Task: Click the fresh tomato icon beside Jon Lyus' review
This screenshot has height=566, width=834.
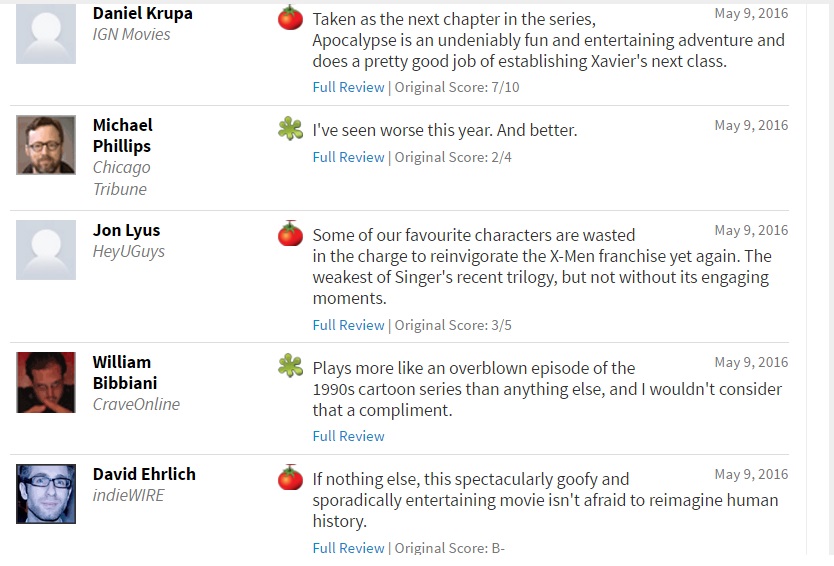Action: (x=290, y=234)
